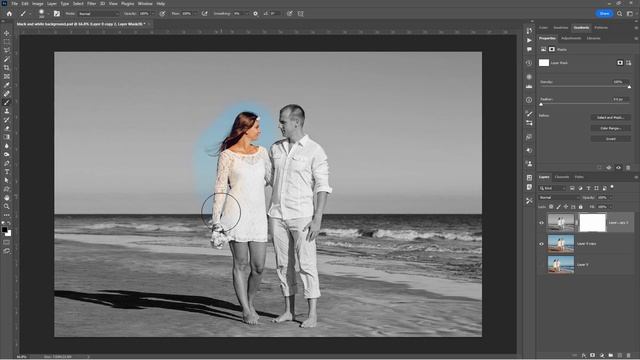Select the Lasso tool

click(x=7, y=51)
